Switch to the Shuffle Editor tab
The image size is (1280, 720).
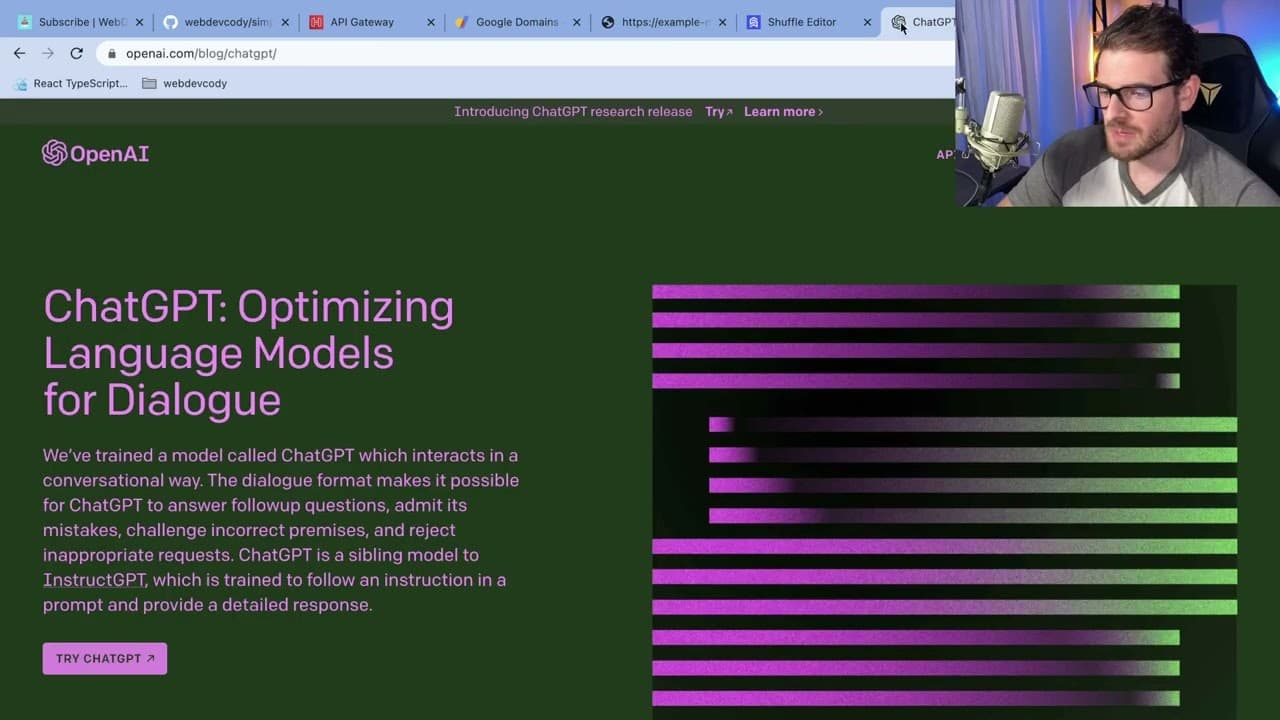pos(808,22)
